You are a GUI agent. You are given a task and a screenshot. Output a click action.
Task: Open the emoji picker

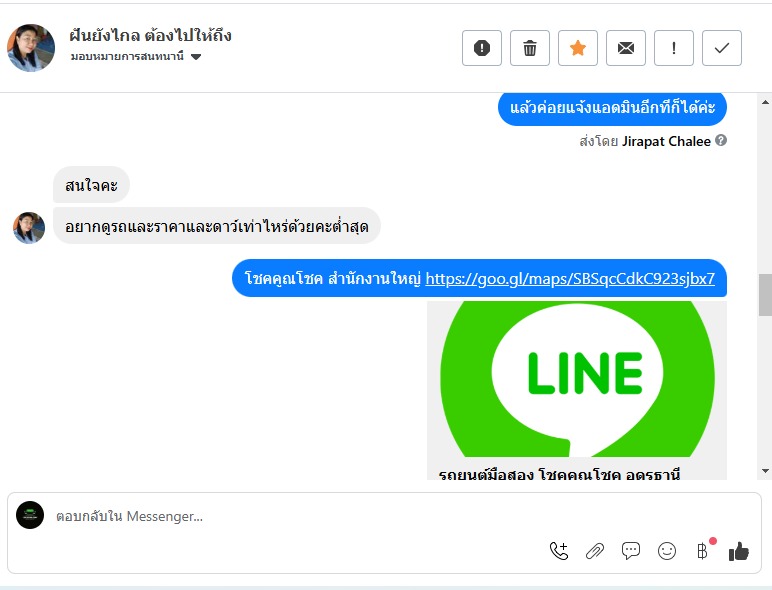(667, 551)
